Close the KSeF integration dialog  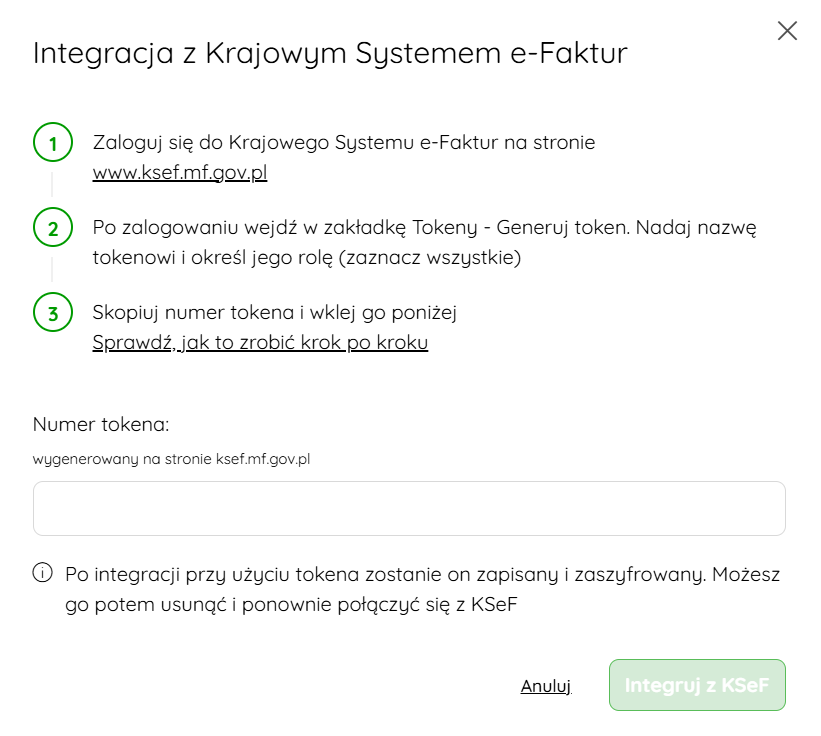(787, 31)
